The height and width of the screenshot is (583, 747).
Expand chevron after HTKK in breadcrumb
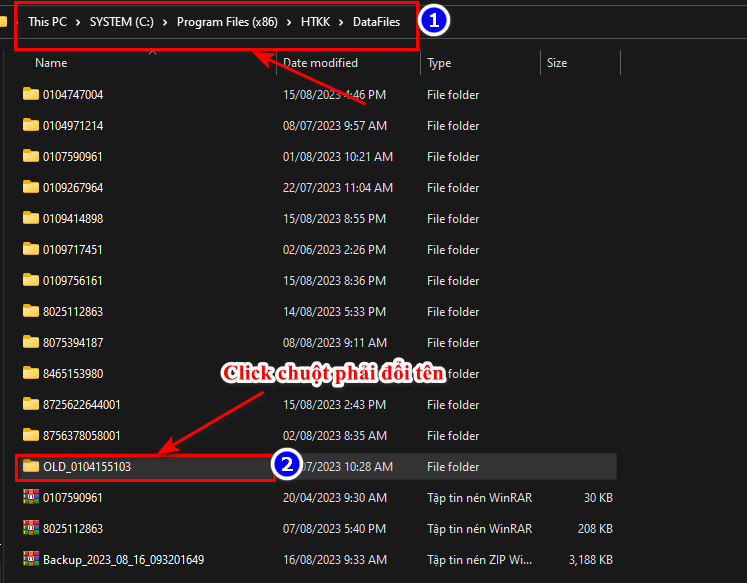coord(341,22)
